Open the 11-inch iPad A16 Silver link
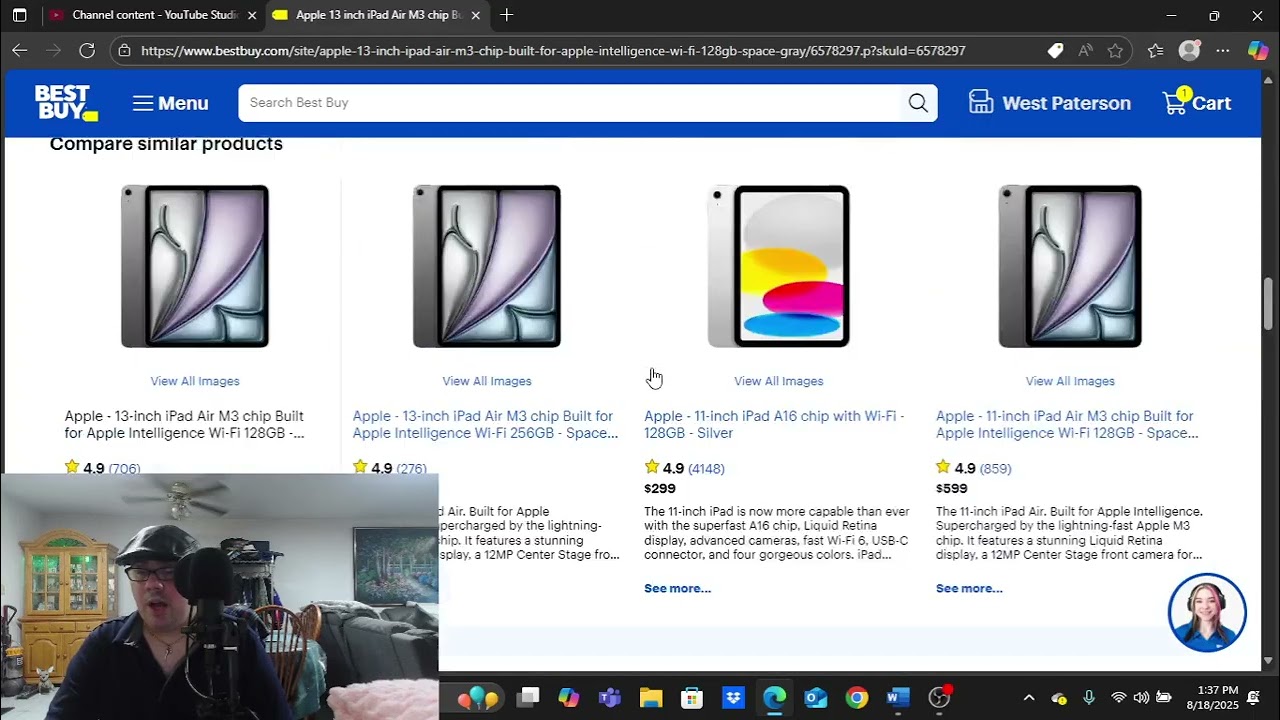The height and width of the screenshot is (720, 1280). [774, 424]
